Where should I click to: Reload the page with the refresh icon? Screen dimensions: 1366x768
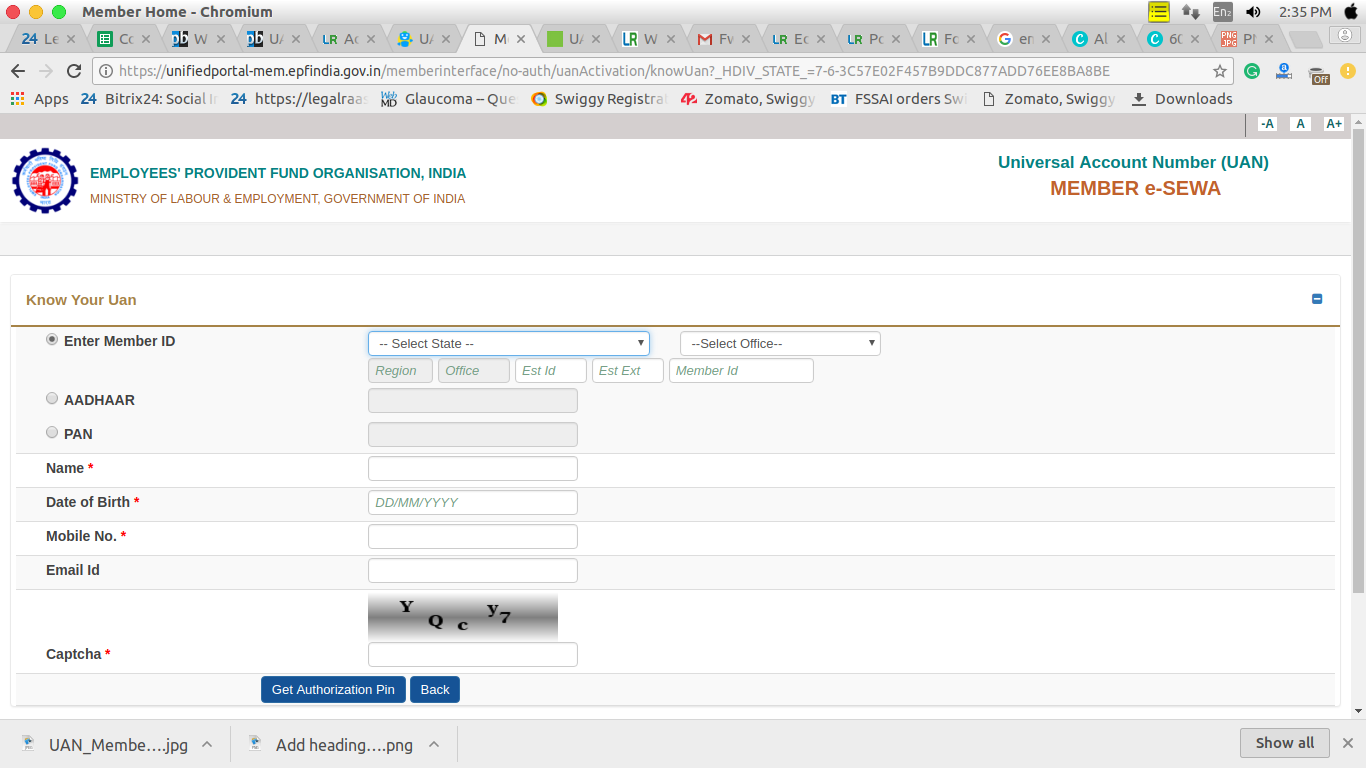click(73, 71)
